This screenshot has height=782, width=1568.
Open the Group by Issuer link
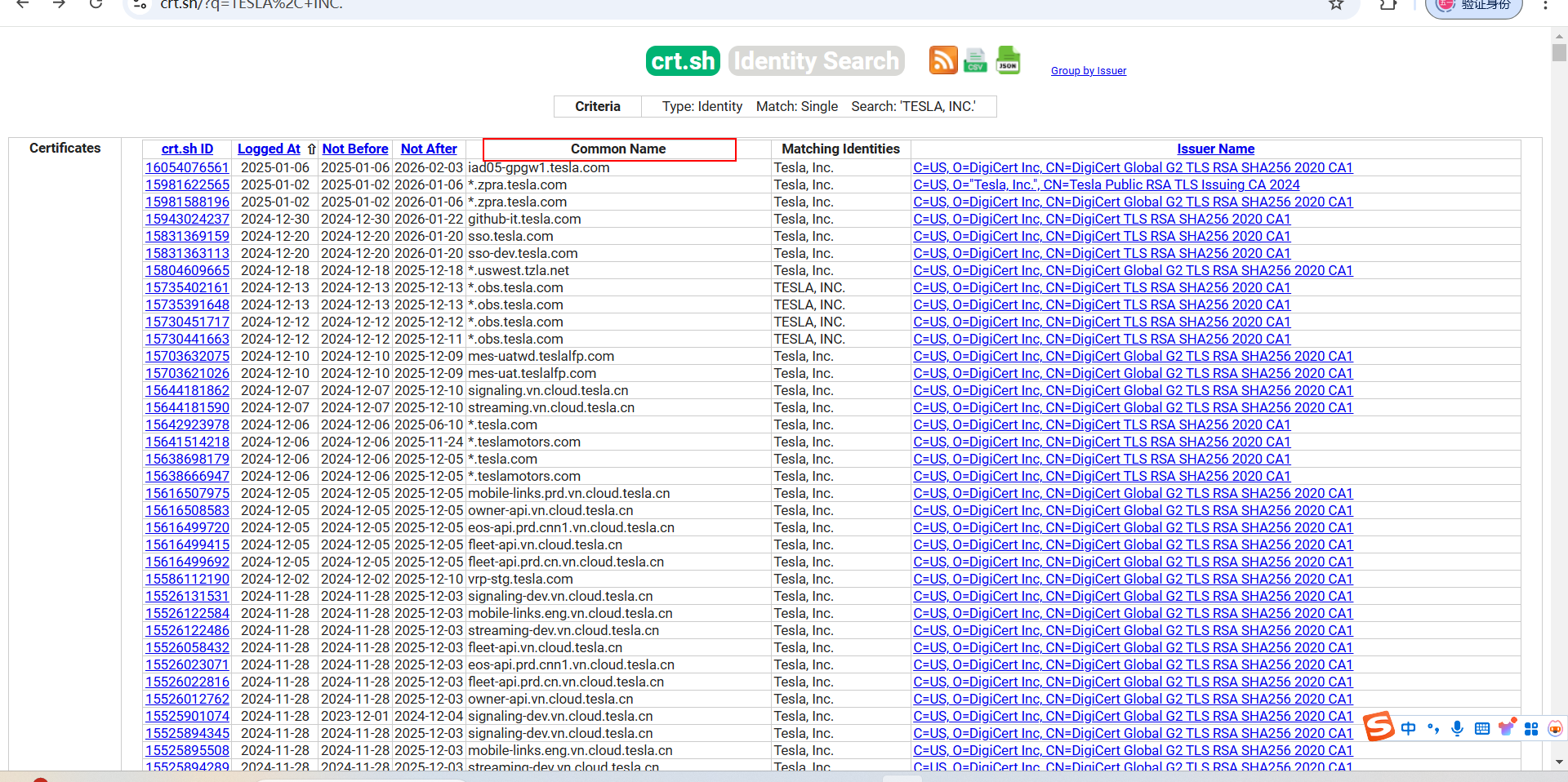click(1089, 71)
